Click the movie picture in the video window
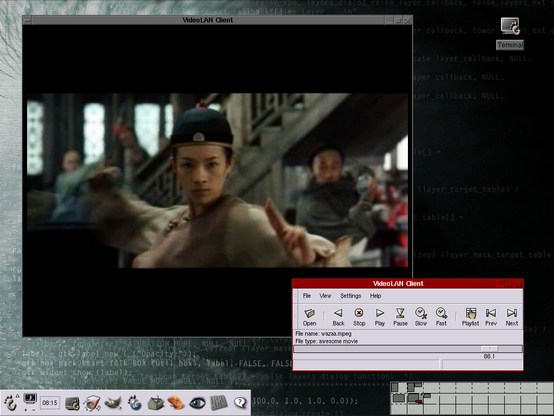This screenshot has height=416, width=554. point(217,180)
